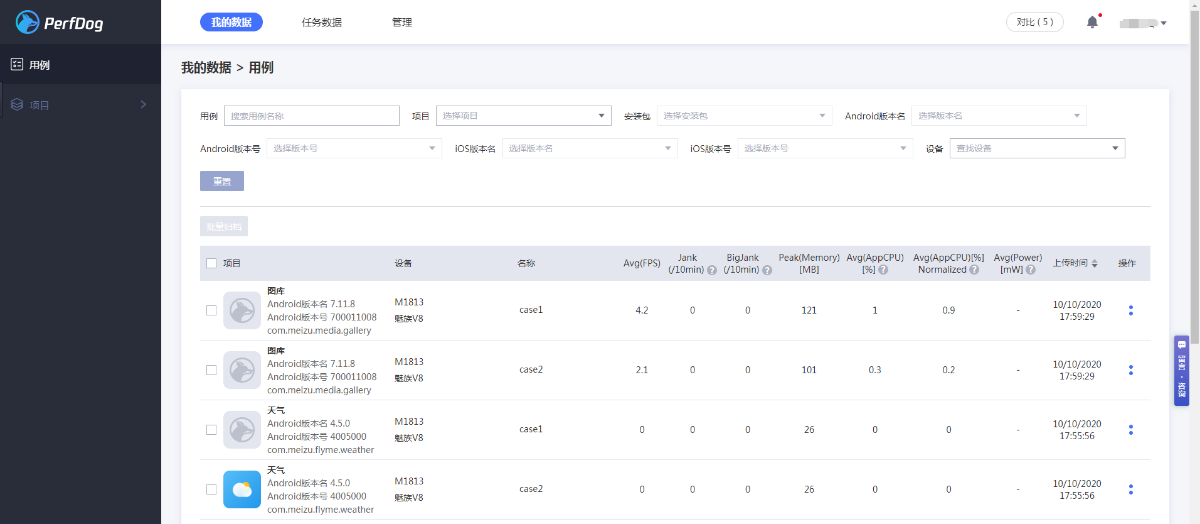This screenshot has height=524, width=1200.
Task: Click the 重置 reset button
Action: pos(222,181)
